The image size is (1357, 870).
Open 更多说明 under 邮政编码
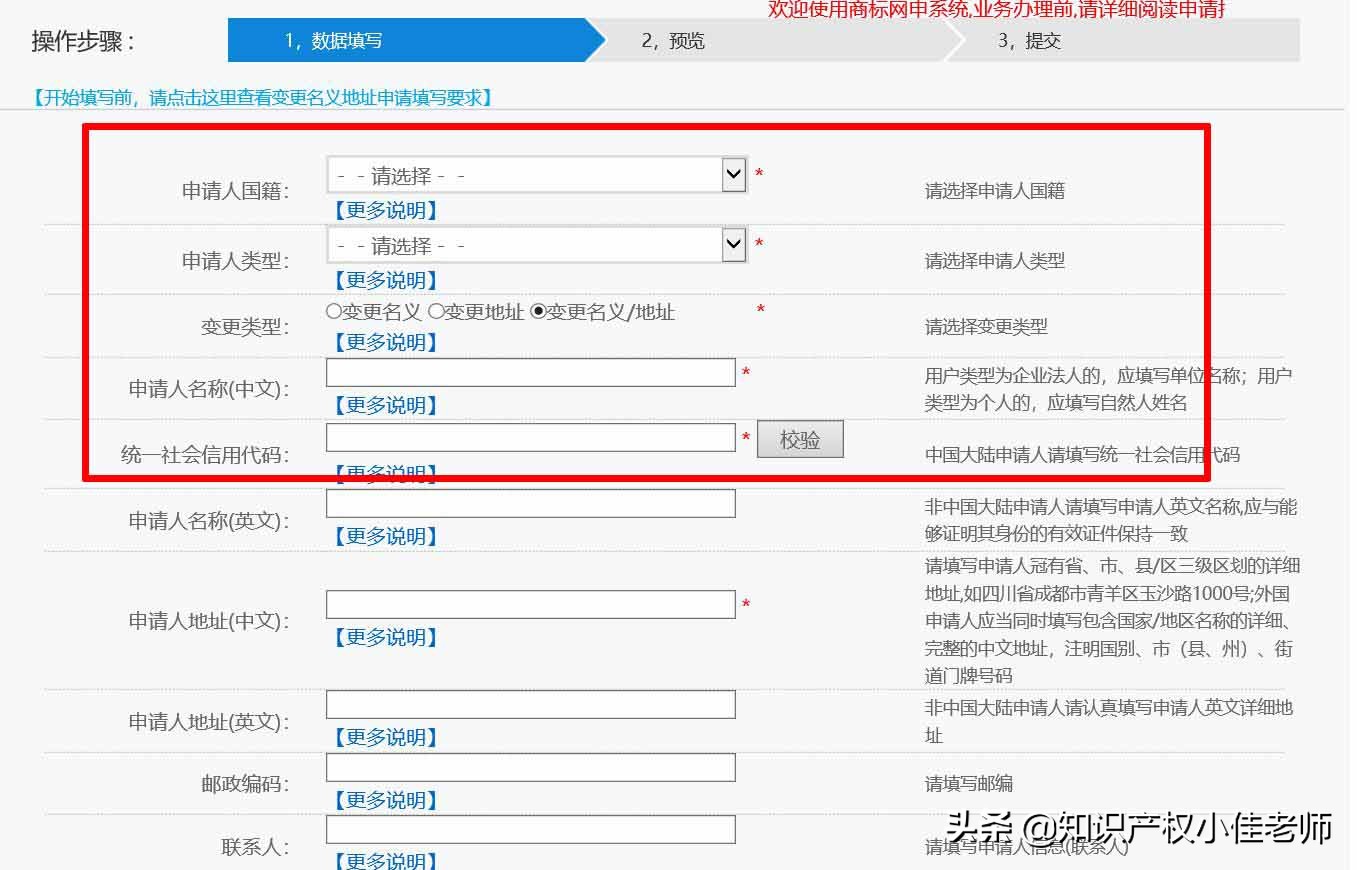tap(385, 799)
